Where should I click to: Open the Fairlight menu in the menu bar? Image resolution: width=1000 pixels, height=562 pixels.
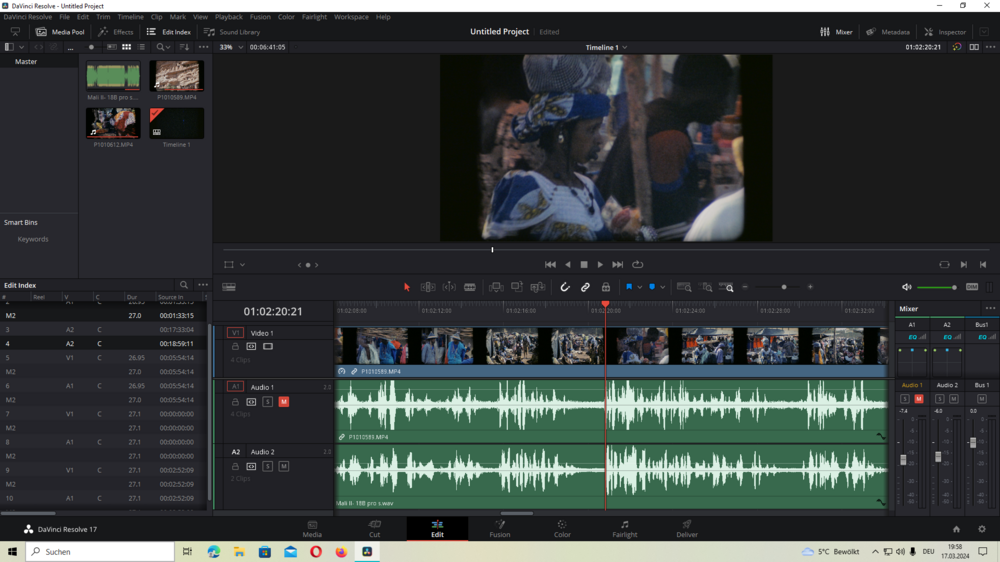coord(314,17)
